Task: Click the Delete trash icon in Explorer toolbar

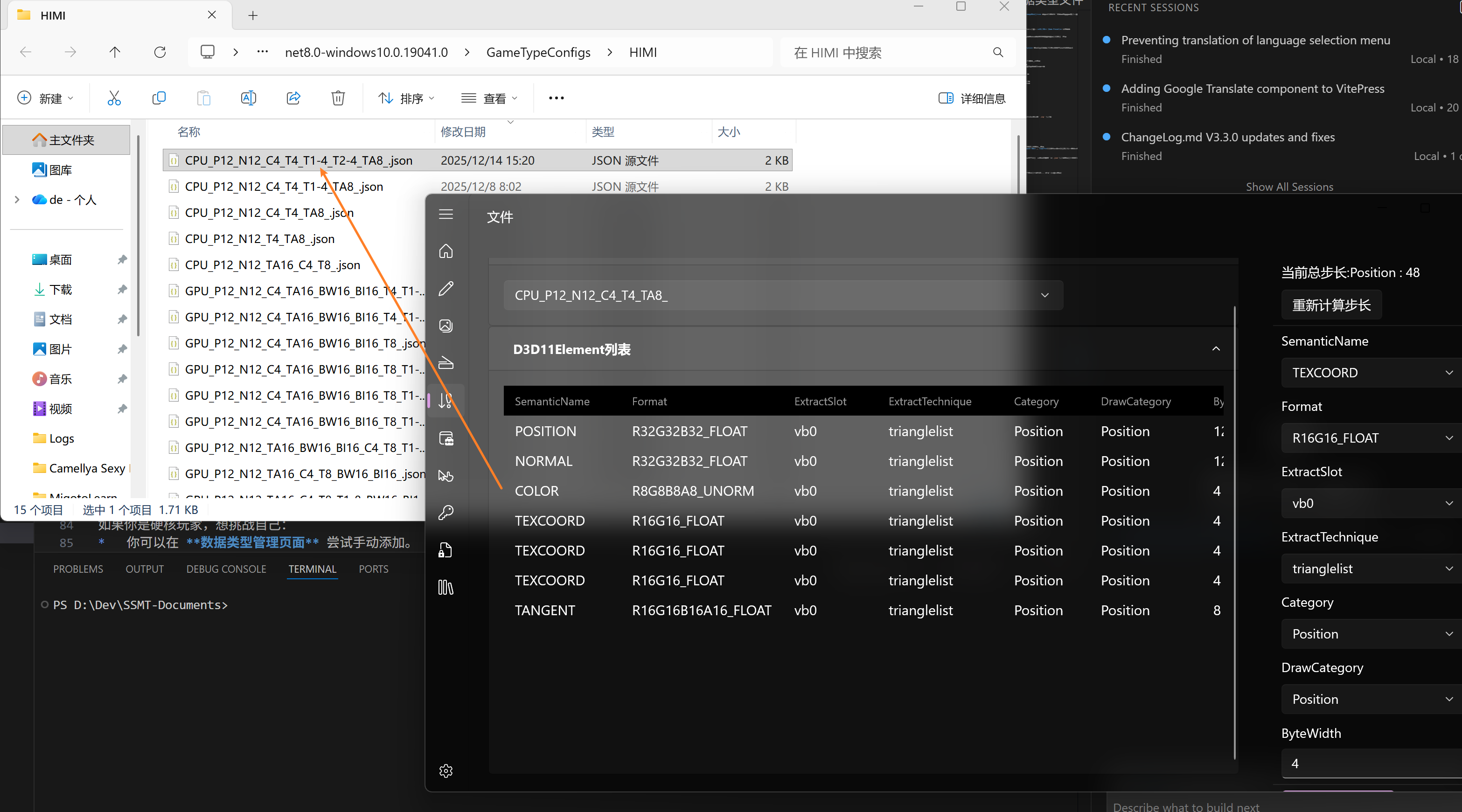Action: click(x=338, y=98)
